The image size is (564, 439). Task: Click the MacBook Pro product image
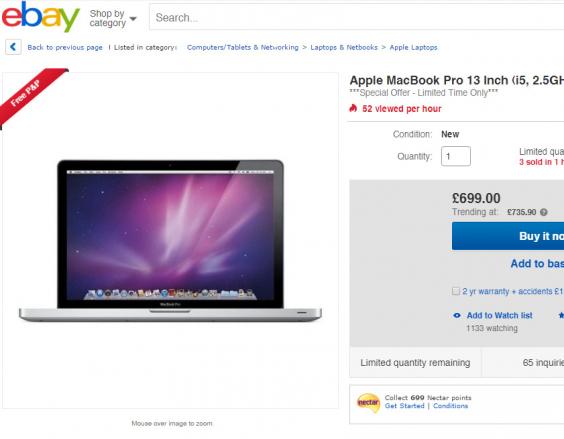170,240
